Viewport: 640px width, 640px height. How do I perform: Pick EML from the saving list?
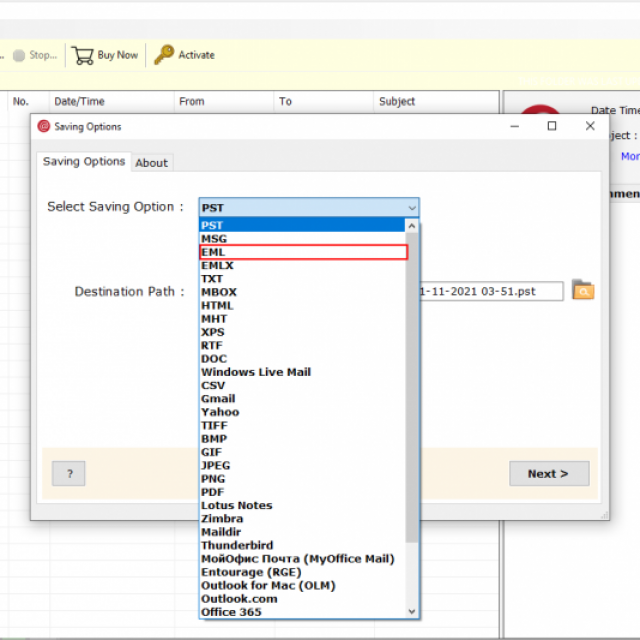point(304,252)
